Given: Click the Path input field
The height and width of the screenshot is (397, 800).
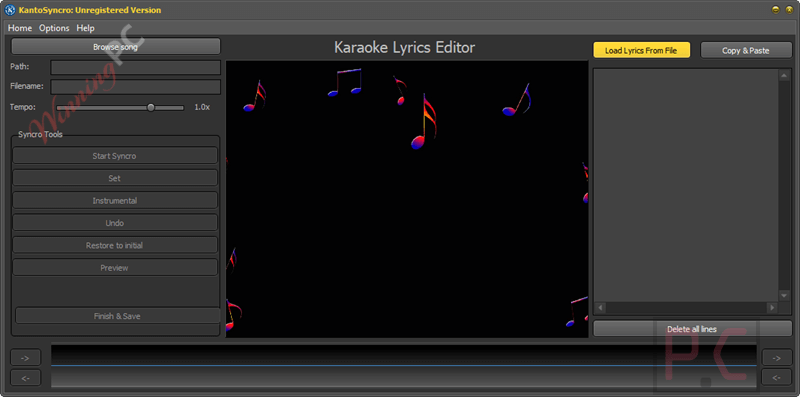Looking at the screenshot, I should pos(136,67).
